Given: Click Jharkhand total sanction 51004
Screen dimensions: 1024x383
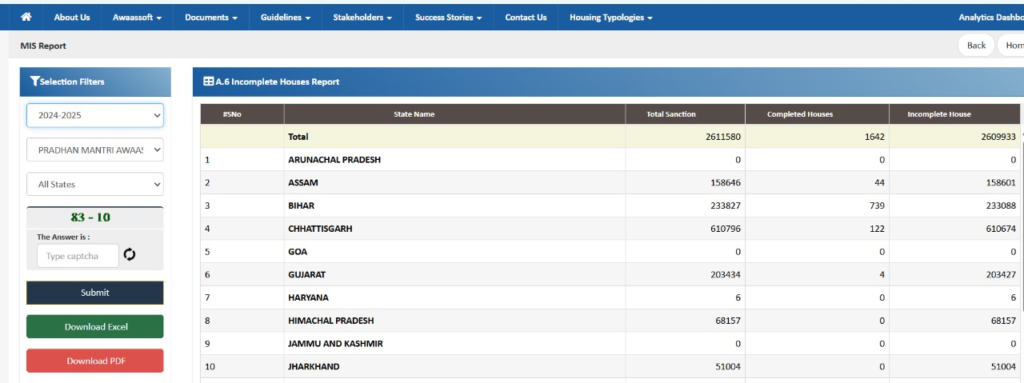Looking at the screenshot, I should point(728,367).
